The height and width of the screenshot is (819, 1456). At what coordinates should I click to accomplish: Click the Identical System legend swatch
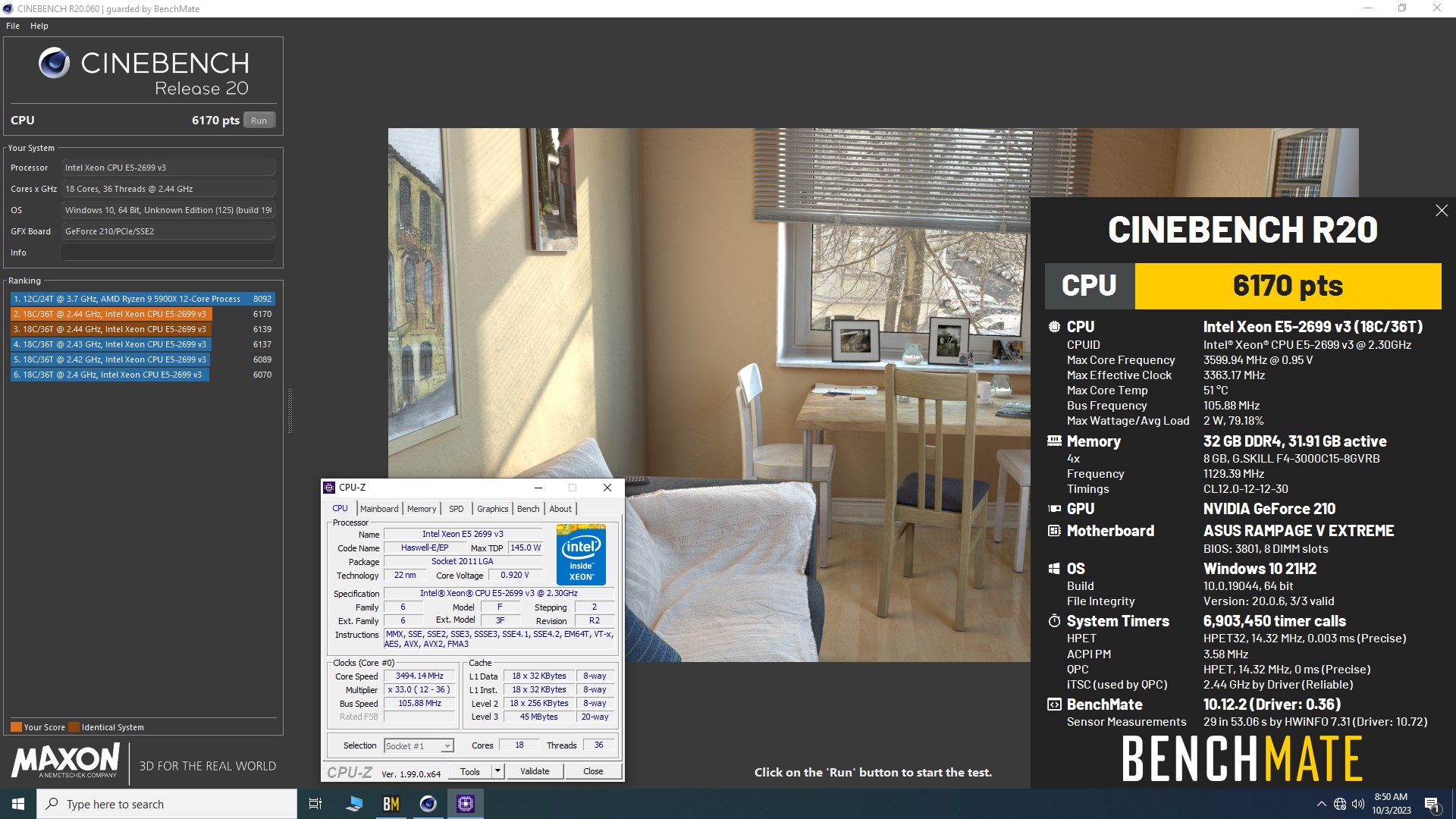point(74,727)
